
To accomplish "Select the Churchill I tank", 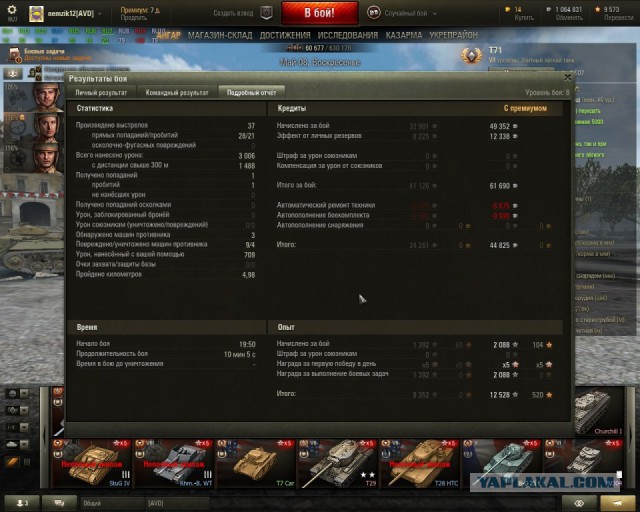I will point(598,411).
